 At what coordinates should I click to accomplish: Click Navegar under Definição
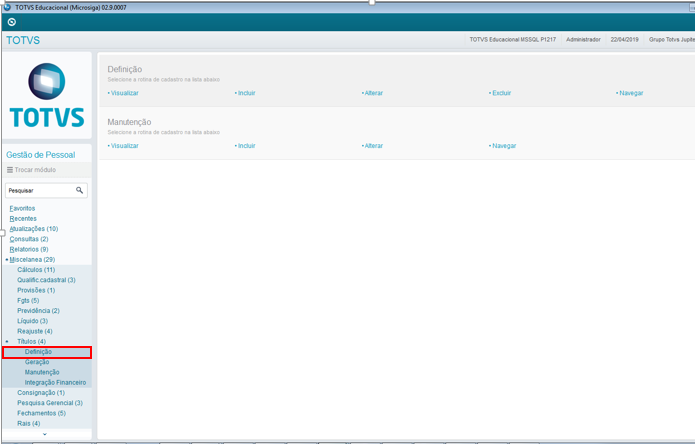631,93
